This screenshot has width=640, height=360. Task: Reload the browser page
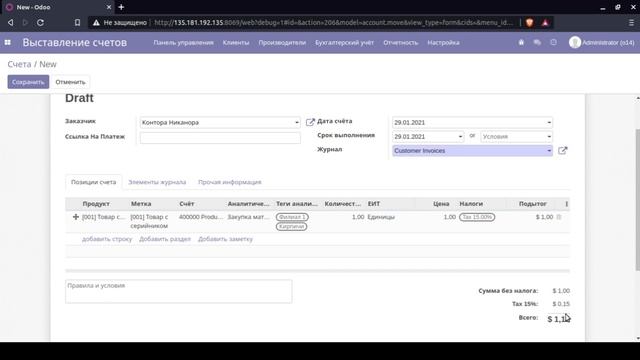[x=40, y=22]
